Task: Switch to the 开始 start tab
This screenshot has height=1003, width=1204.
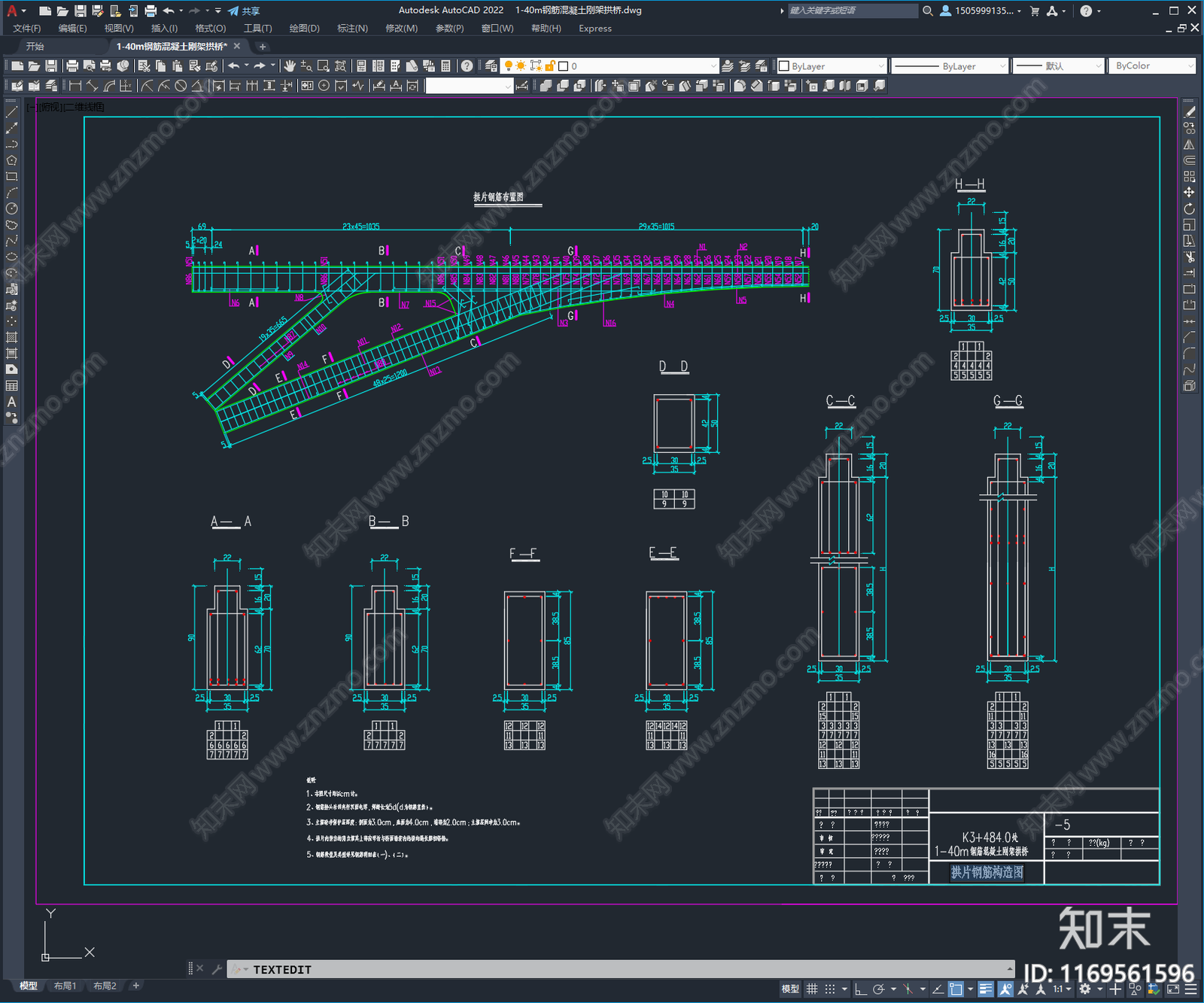Action: point(35,47)
